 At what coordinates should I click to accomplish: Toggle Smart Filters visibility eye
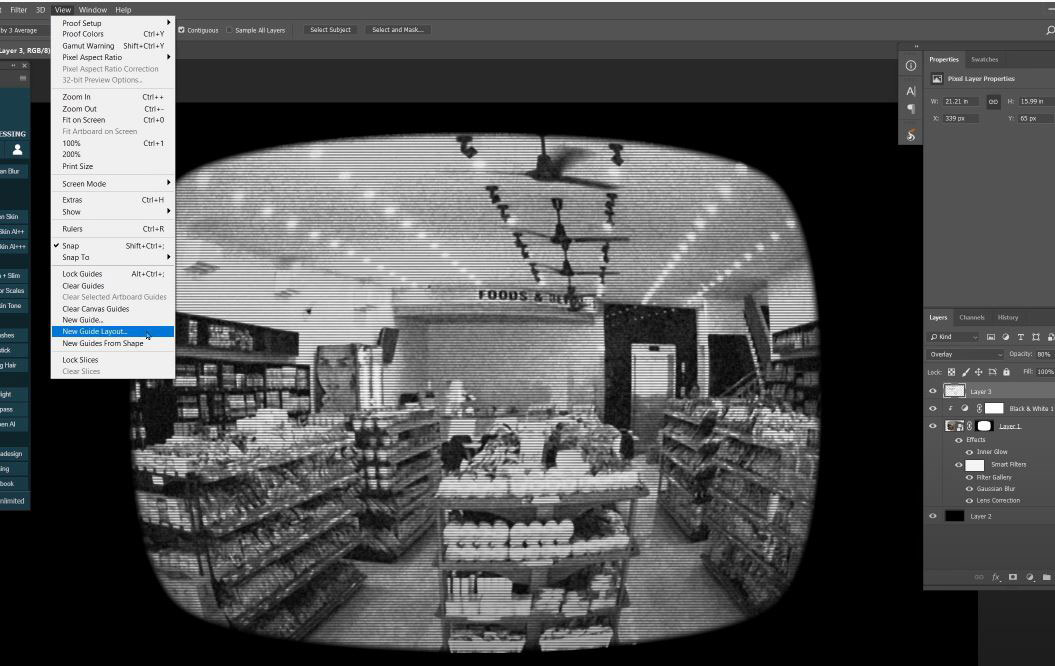click(x=959, y=465)
